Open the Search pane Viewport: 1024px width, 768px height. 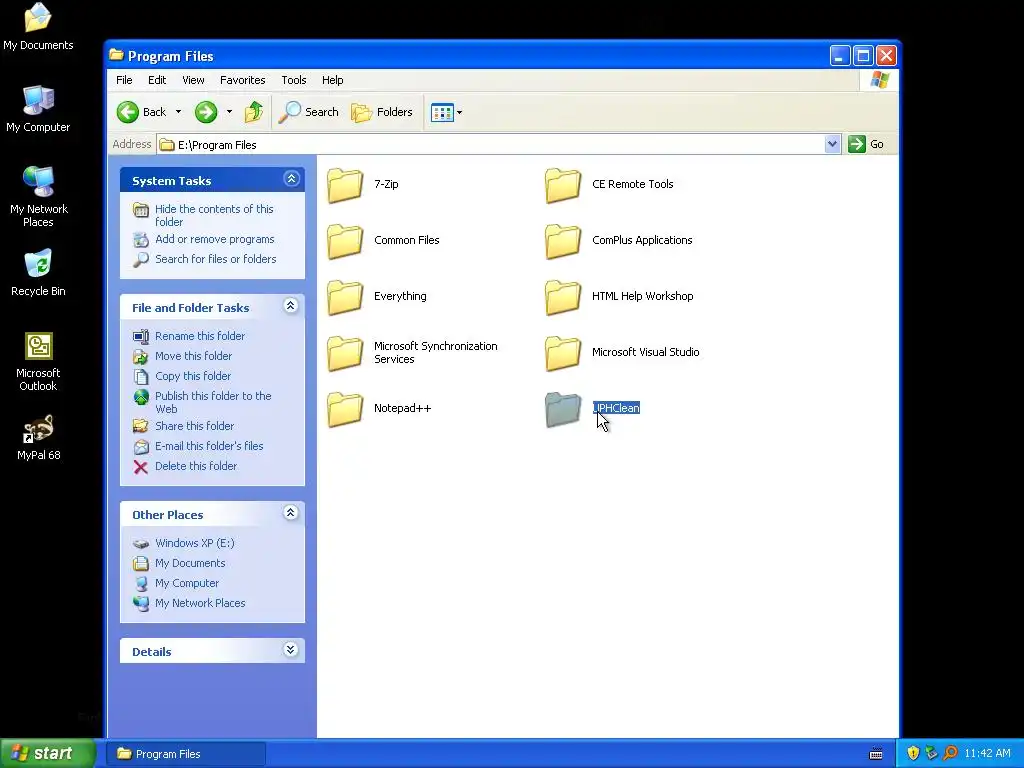pyautogui.click(x=309, y=112)
